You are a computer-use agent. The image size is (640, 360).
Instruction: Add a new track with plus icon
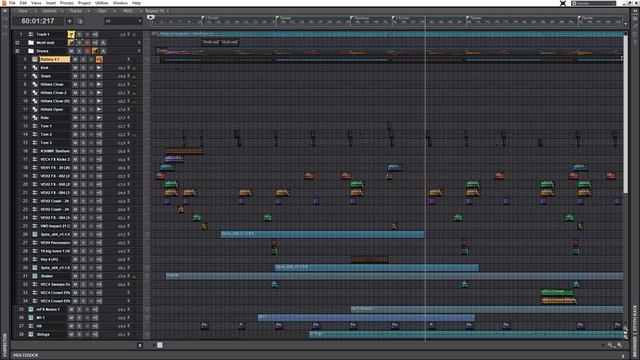pos(69,21)
